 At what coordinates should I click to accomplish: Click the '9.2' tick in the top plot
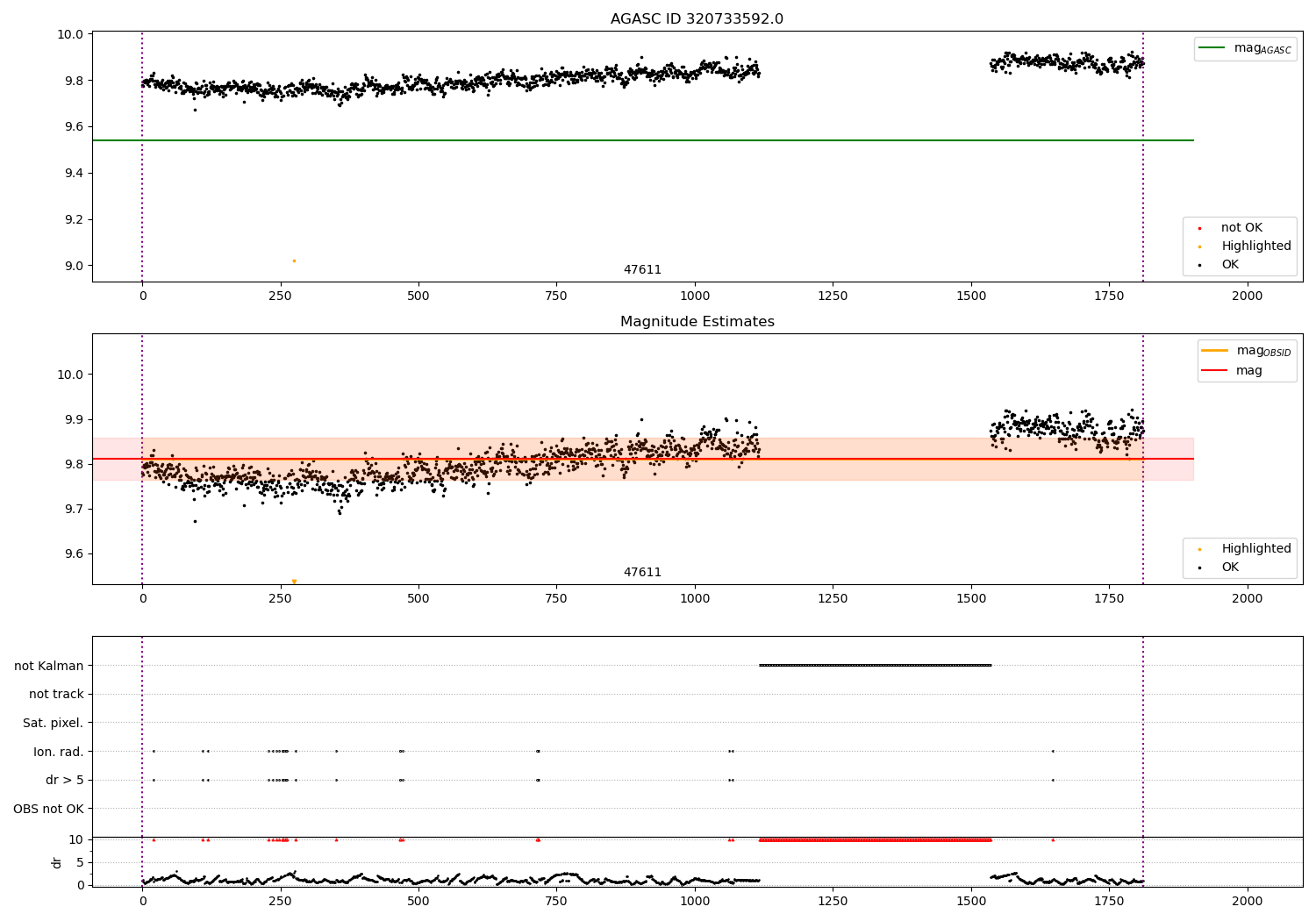(75, 219)
